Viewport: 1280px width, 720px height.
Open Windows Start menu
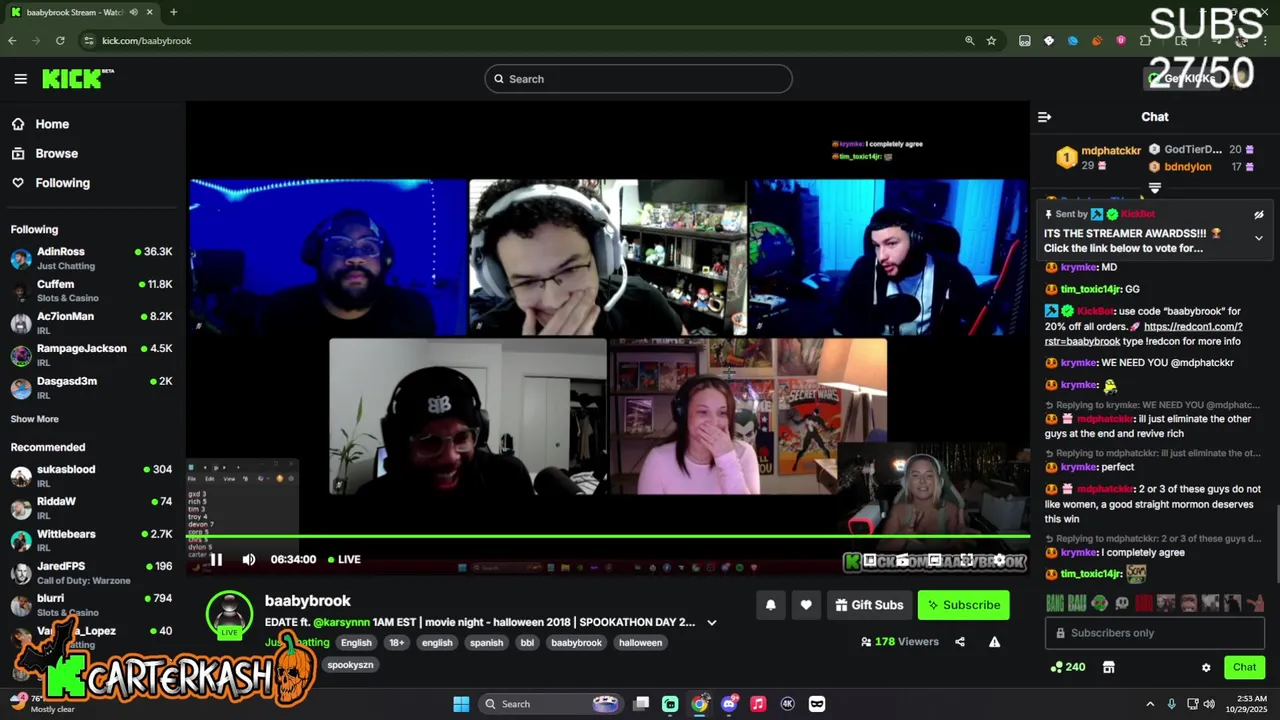coord(461,704)
